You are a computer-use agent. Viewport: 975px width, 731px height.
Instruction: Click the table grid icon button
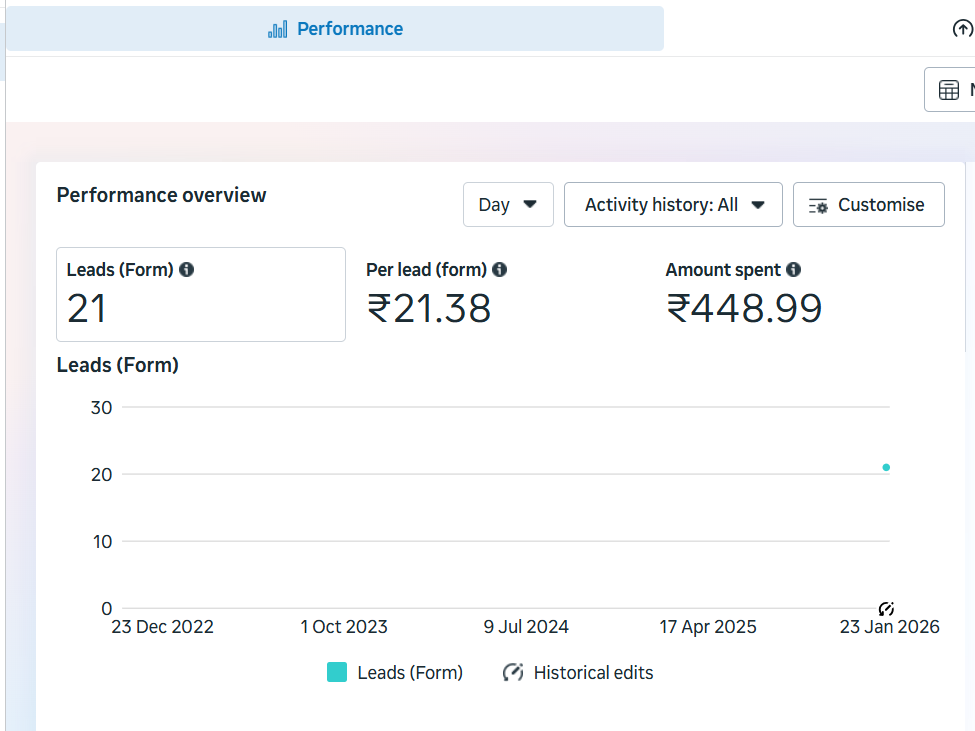pos(949,90)
